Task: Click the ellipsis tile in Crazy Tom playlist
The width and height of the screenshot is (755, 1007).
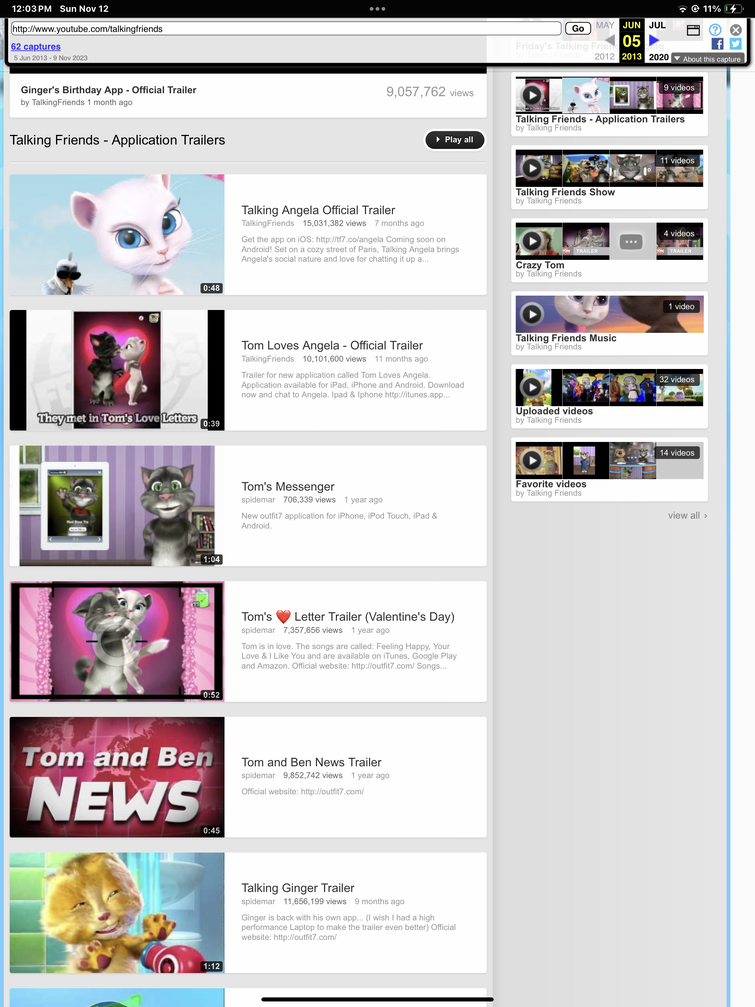Action: point(631,241)
